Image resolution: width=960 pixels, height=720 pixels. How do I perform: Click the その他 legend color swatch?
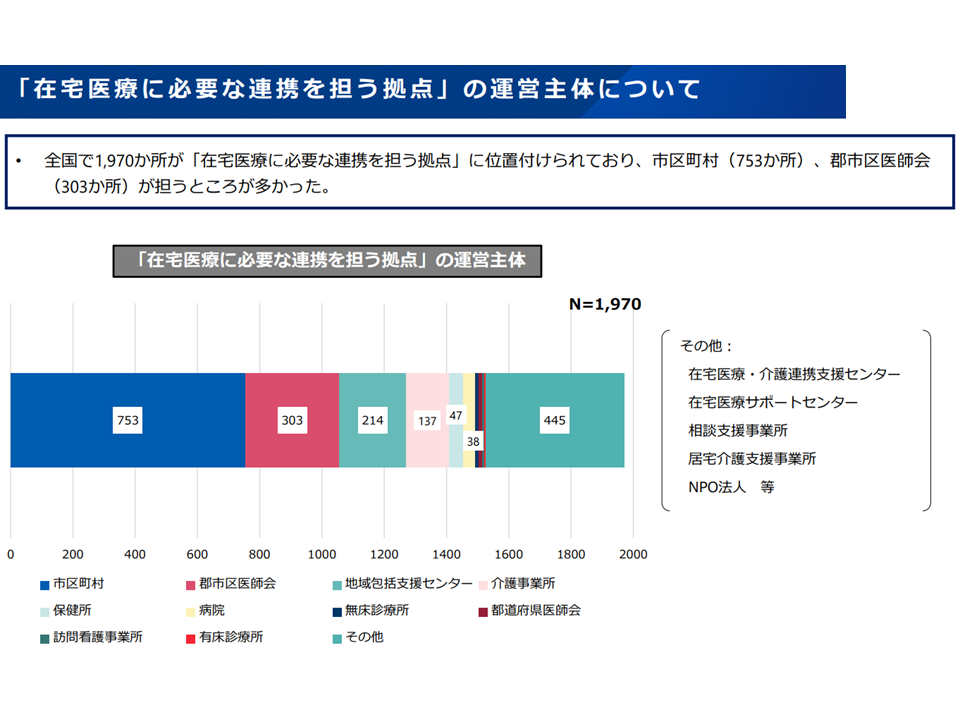pos(336,637)
